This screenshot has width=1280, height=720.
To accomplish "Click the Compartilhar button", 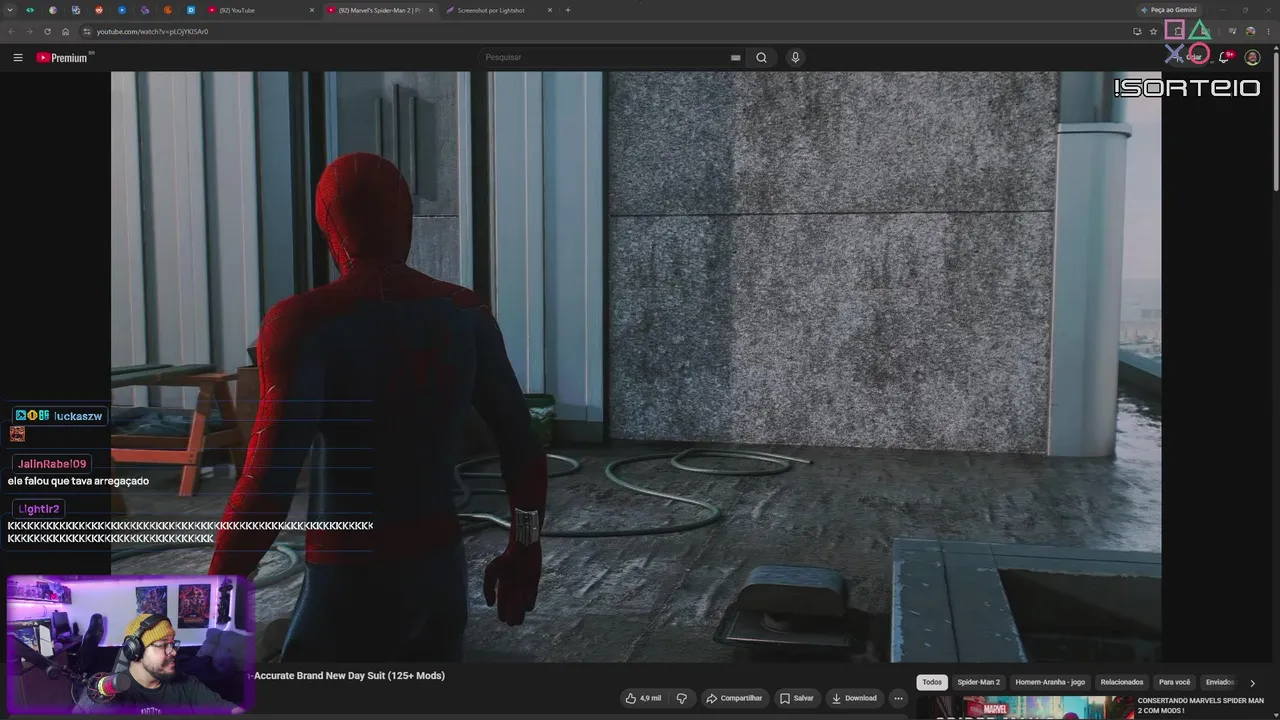I will pyautogui.click(x=734, y=698).
